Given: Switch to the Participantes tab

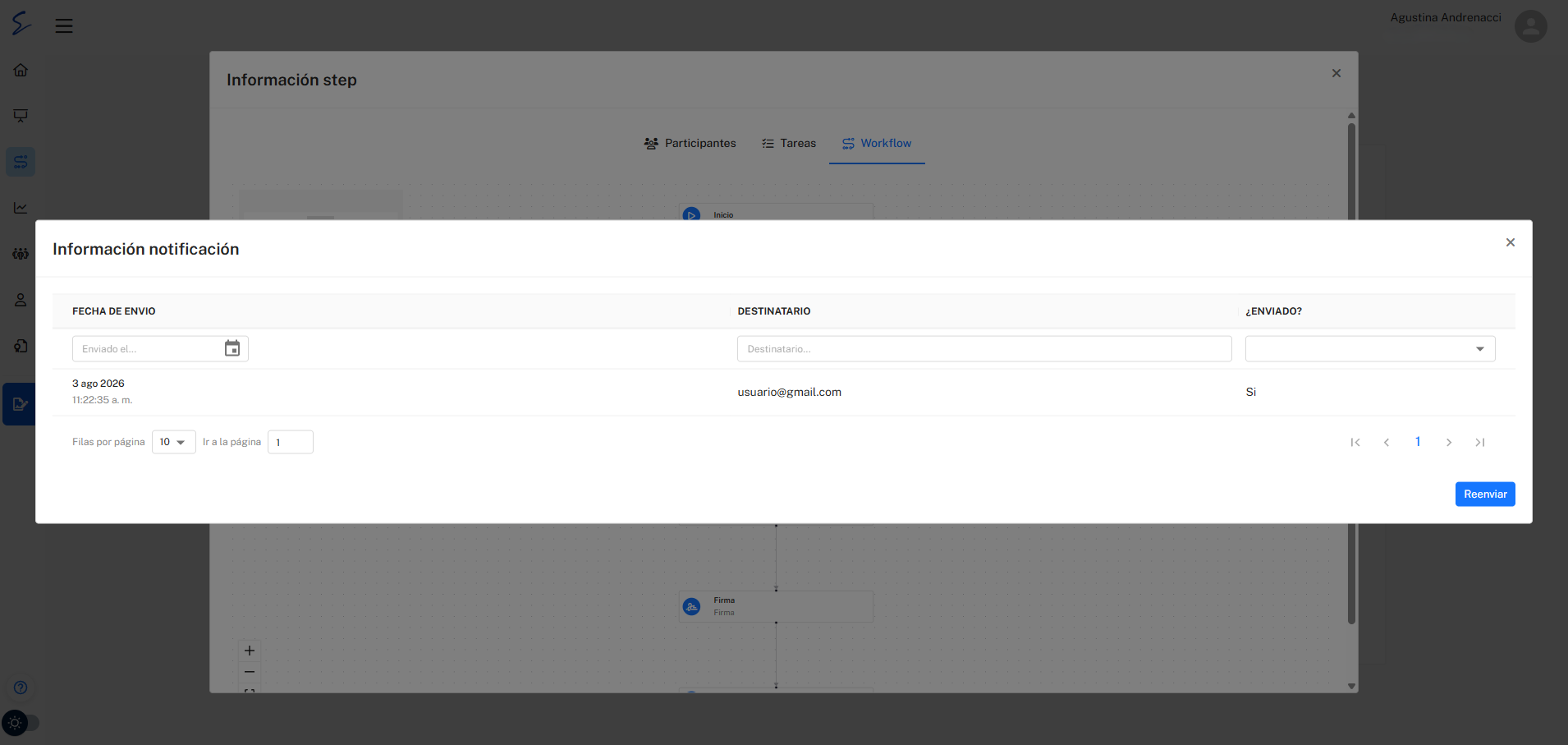Looking at the screenshot, I should pos(690,143).
